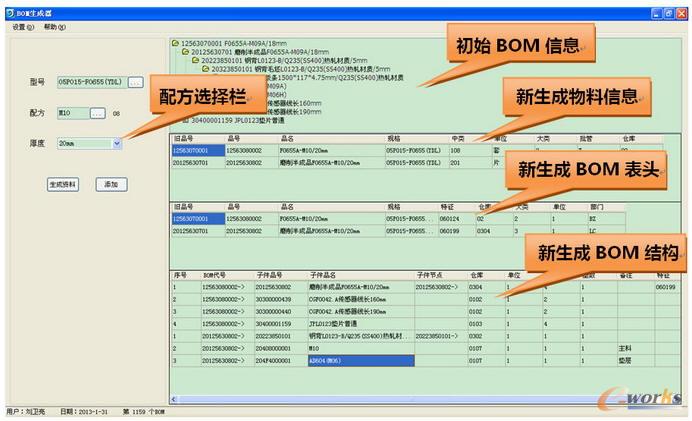Open the 厚度 dropdown list
This screenshot has height=421, width=692.
pyautogui.click(x=117, y=144)
